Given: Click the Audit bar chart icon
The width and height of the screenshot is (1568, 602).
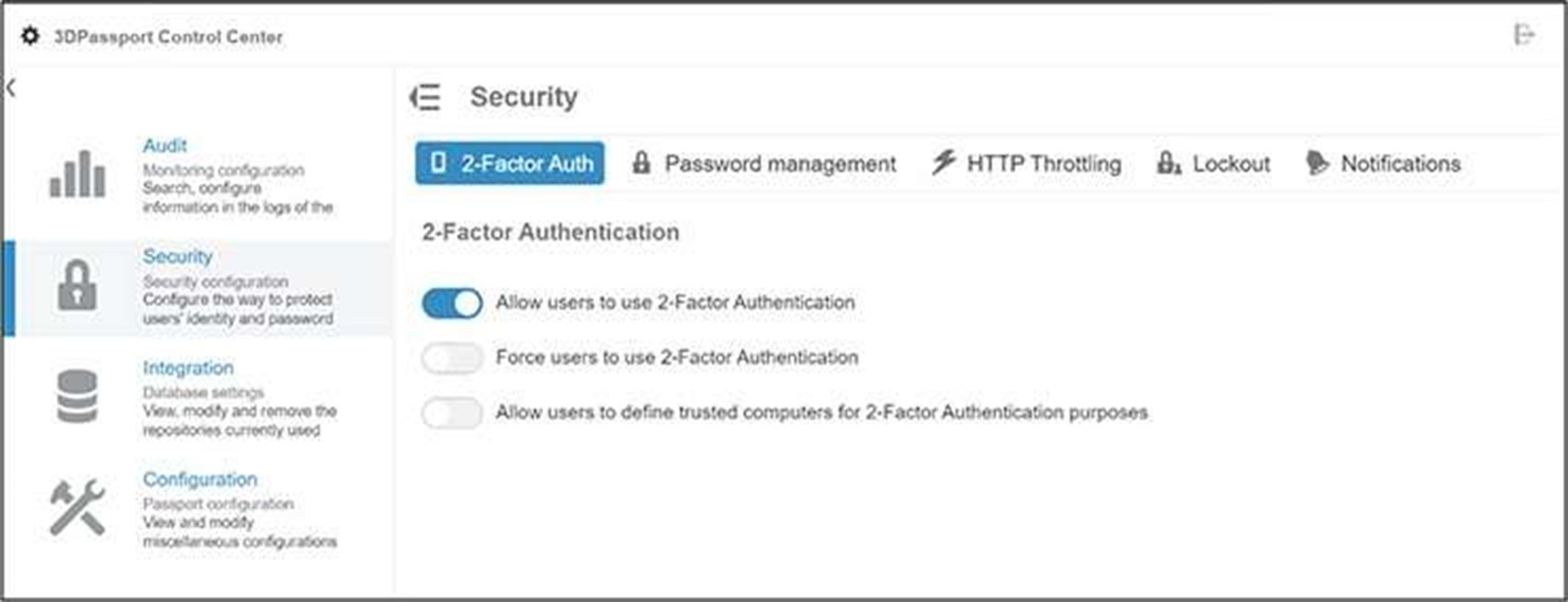Looking at the screenshot, I should (x=78, y=174).
